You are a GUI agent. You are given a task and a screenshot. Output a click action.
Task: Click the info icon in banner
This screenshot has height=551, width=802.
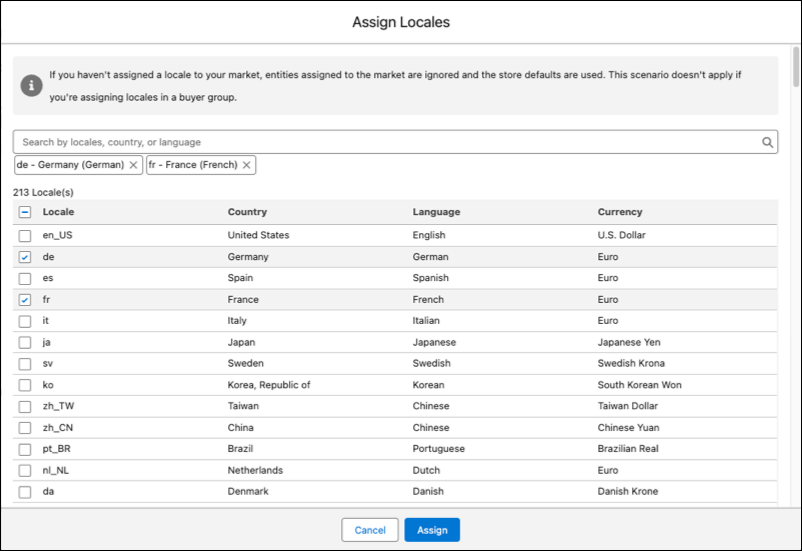point(31,85)
